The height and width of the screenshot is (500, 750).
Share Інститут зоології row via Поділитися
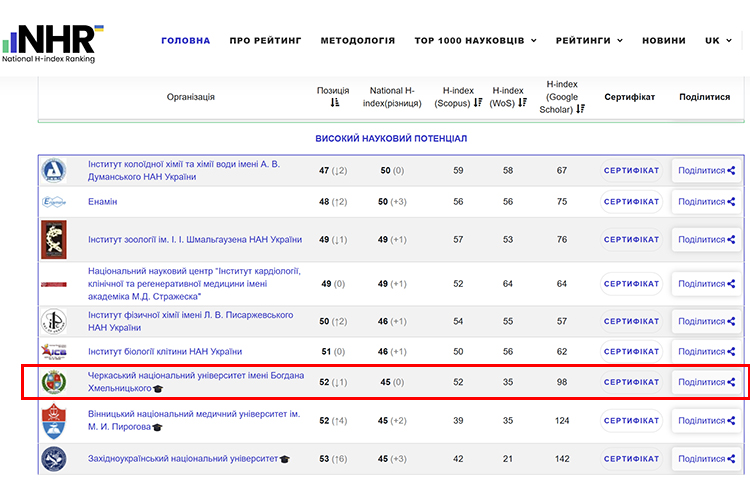[x=706, y=240]
